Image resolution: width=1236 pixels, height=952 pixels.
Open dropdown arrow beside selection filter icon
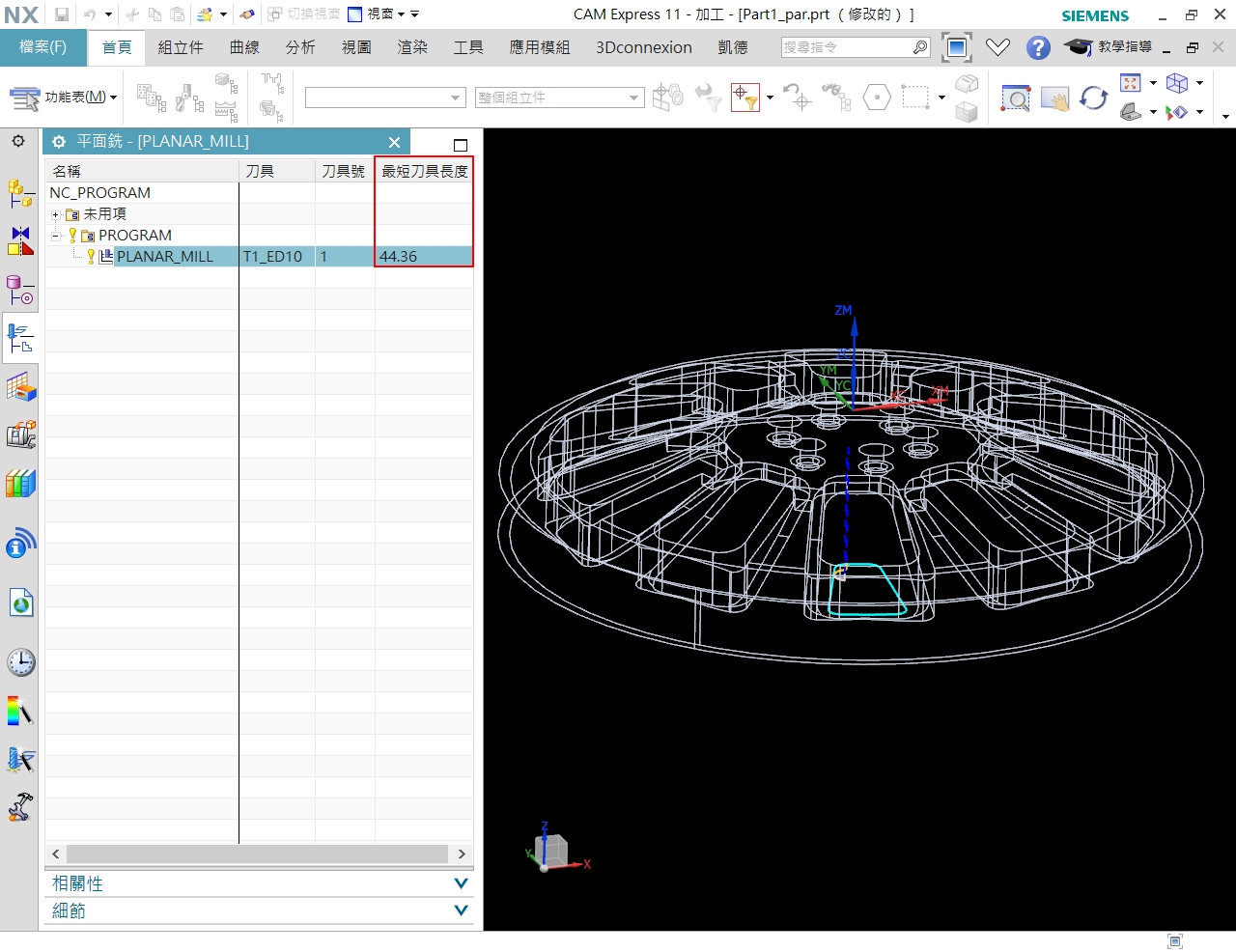[x=770, y=98]
